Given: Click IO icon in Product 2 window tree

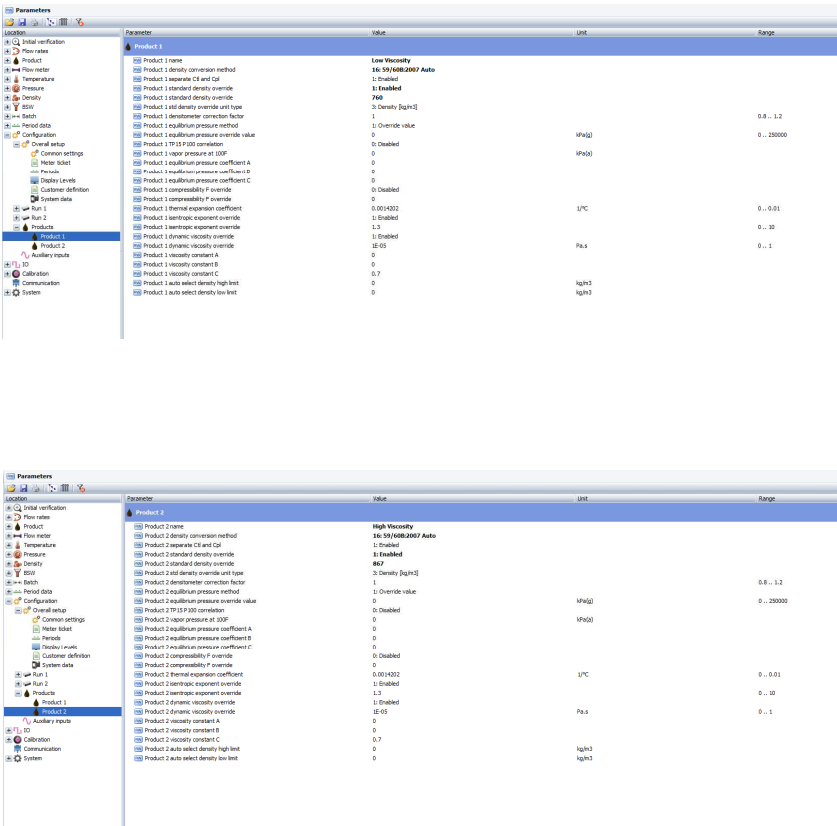Looking at the screenshot, I should coord(18,730).
